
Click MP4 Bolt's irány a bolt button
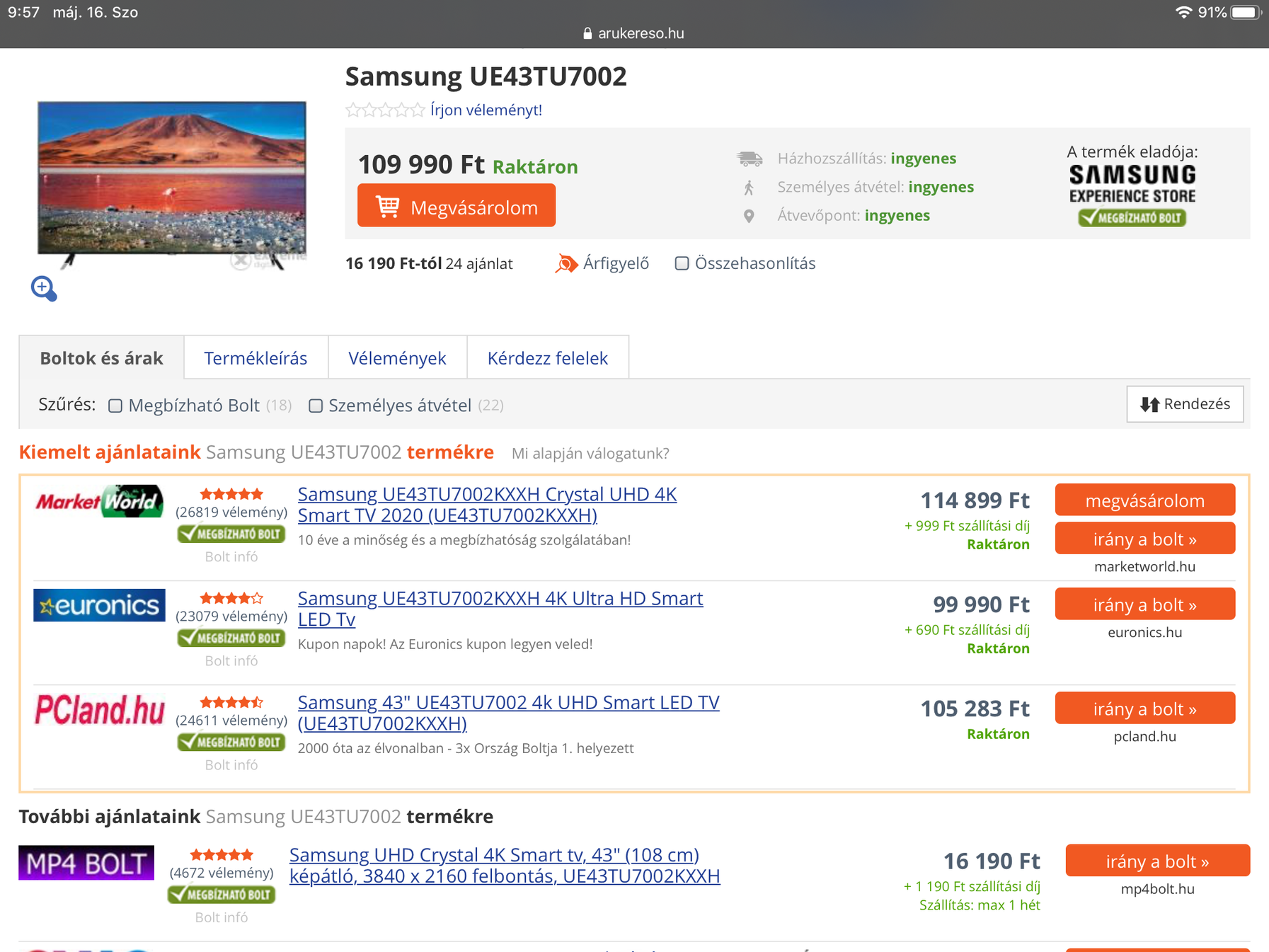(1158, 861)
